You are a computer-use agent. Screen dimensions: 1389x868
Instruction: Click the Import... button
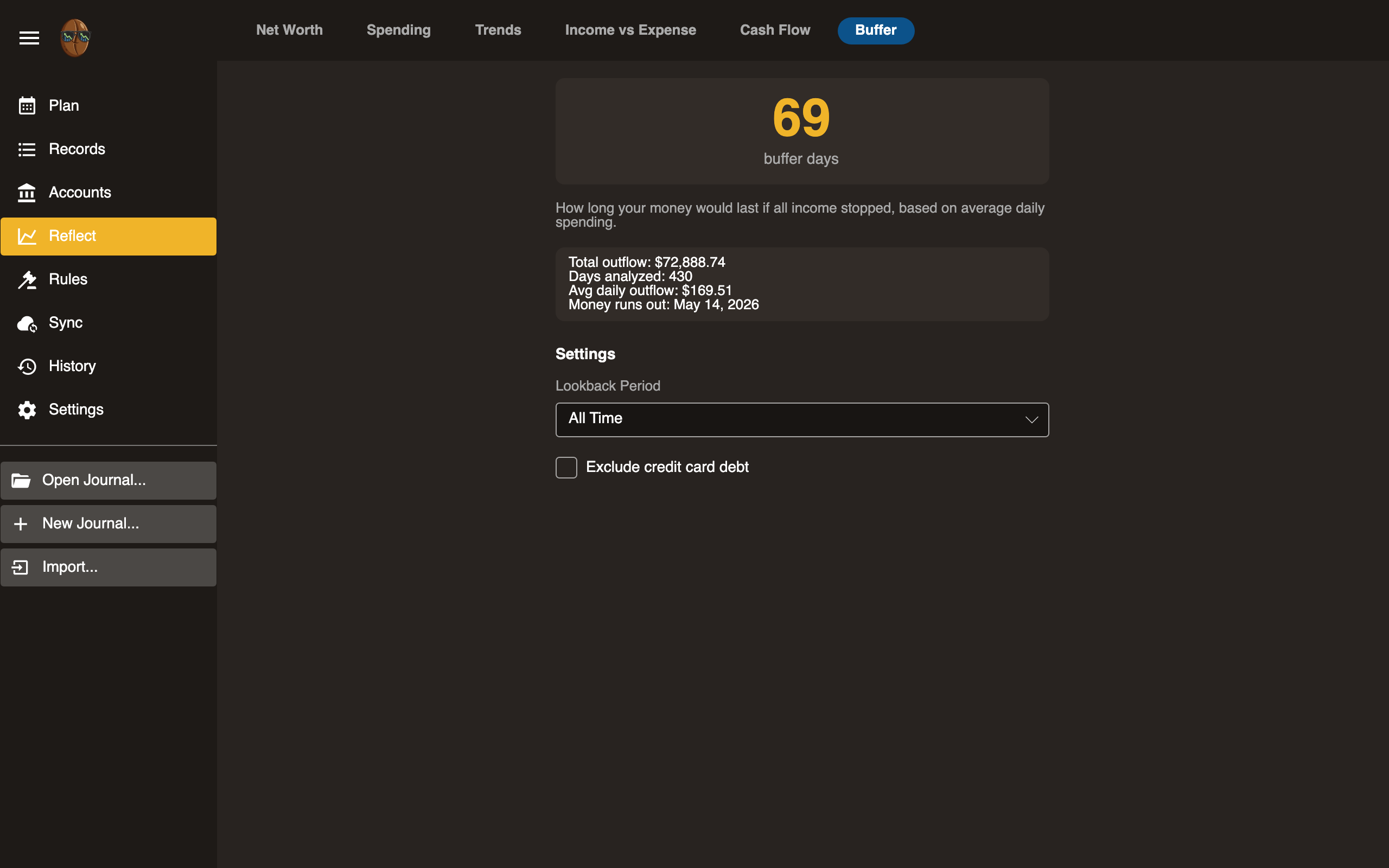point(109,567)
